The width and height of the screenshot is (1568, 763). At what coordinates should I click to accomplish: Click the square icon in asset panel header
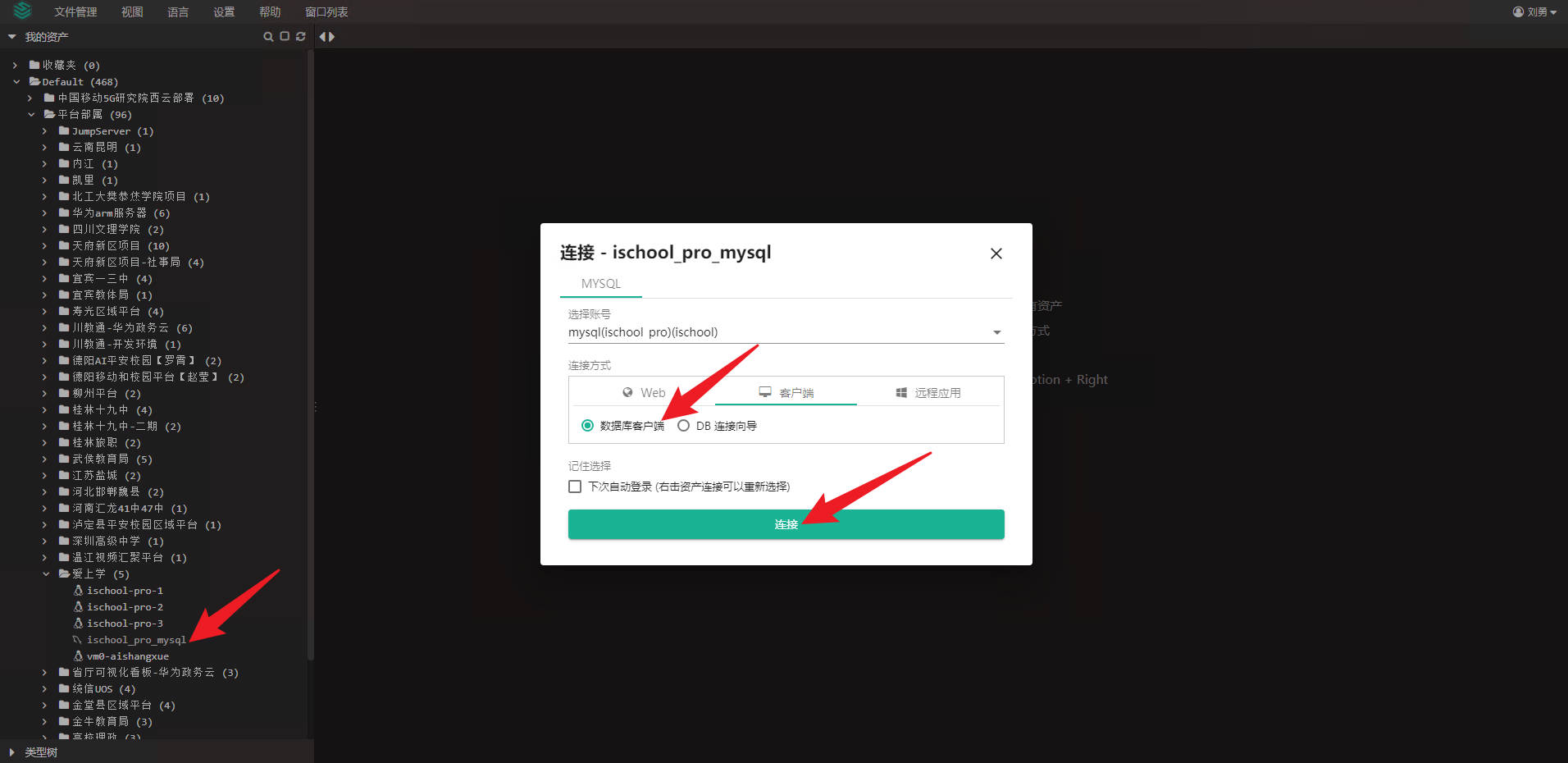click(x=285, y=37)
